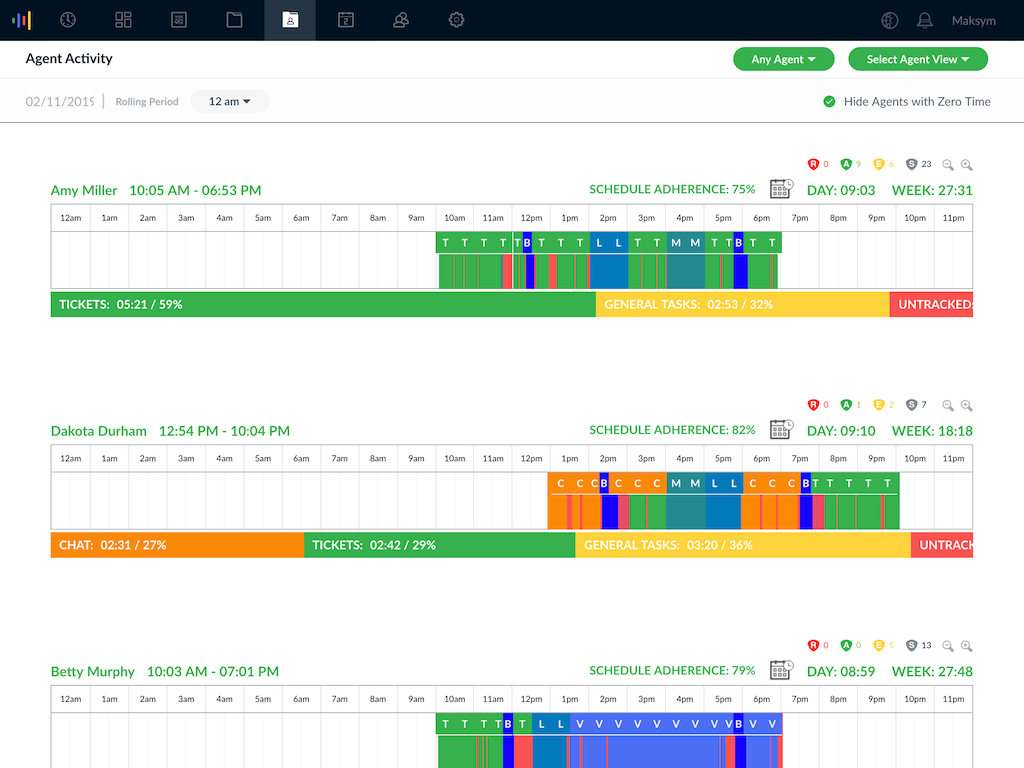Screen dimensions: 1024x768
Task: Toggle Hide Agents with Zero Time checkbox
Action: (829, 101)
